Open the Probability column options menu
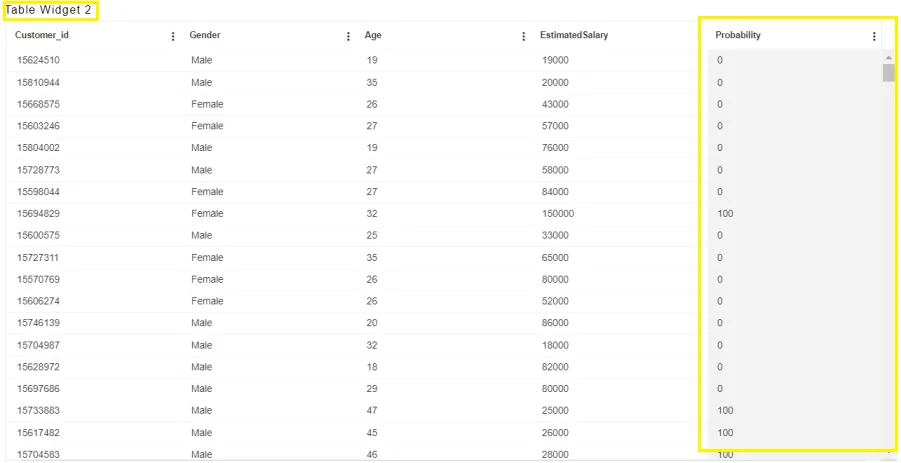 click(x=874, y=37)
